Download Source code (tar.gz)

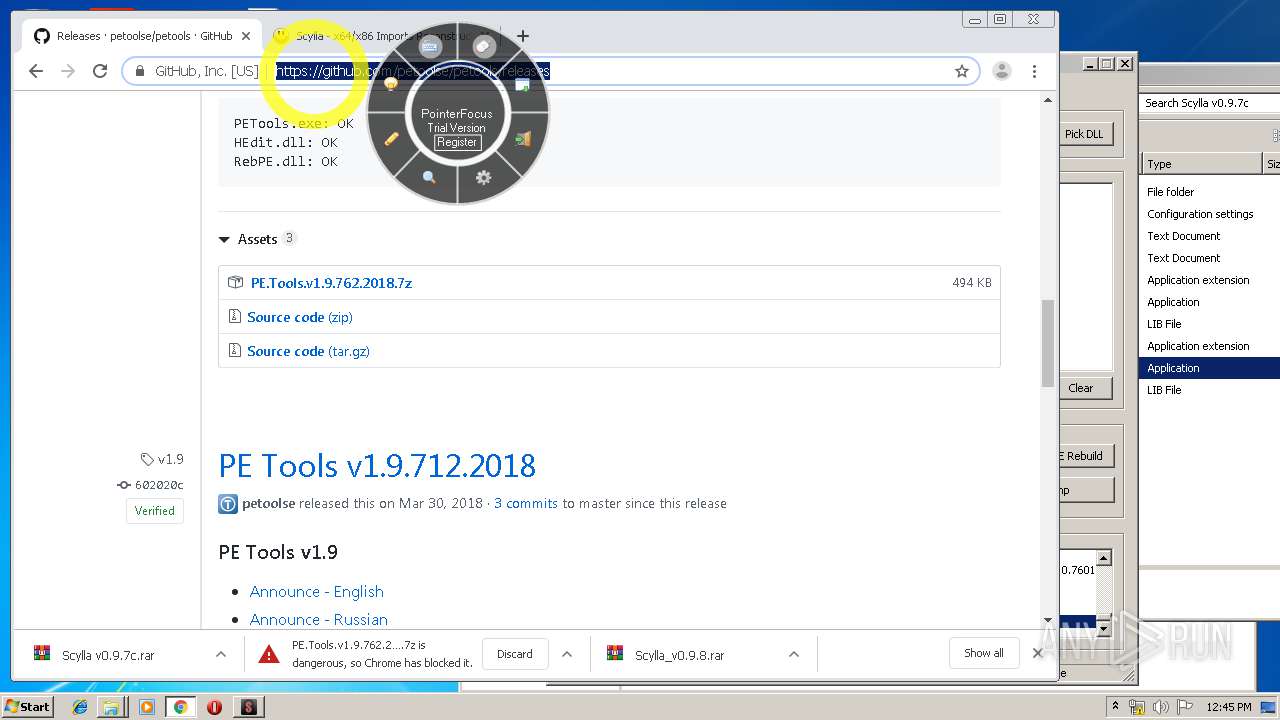click(308, 351)
